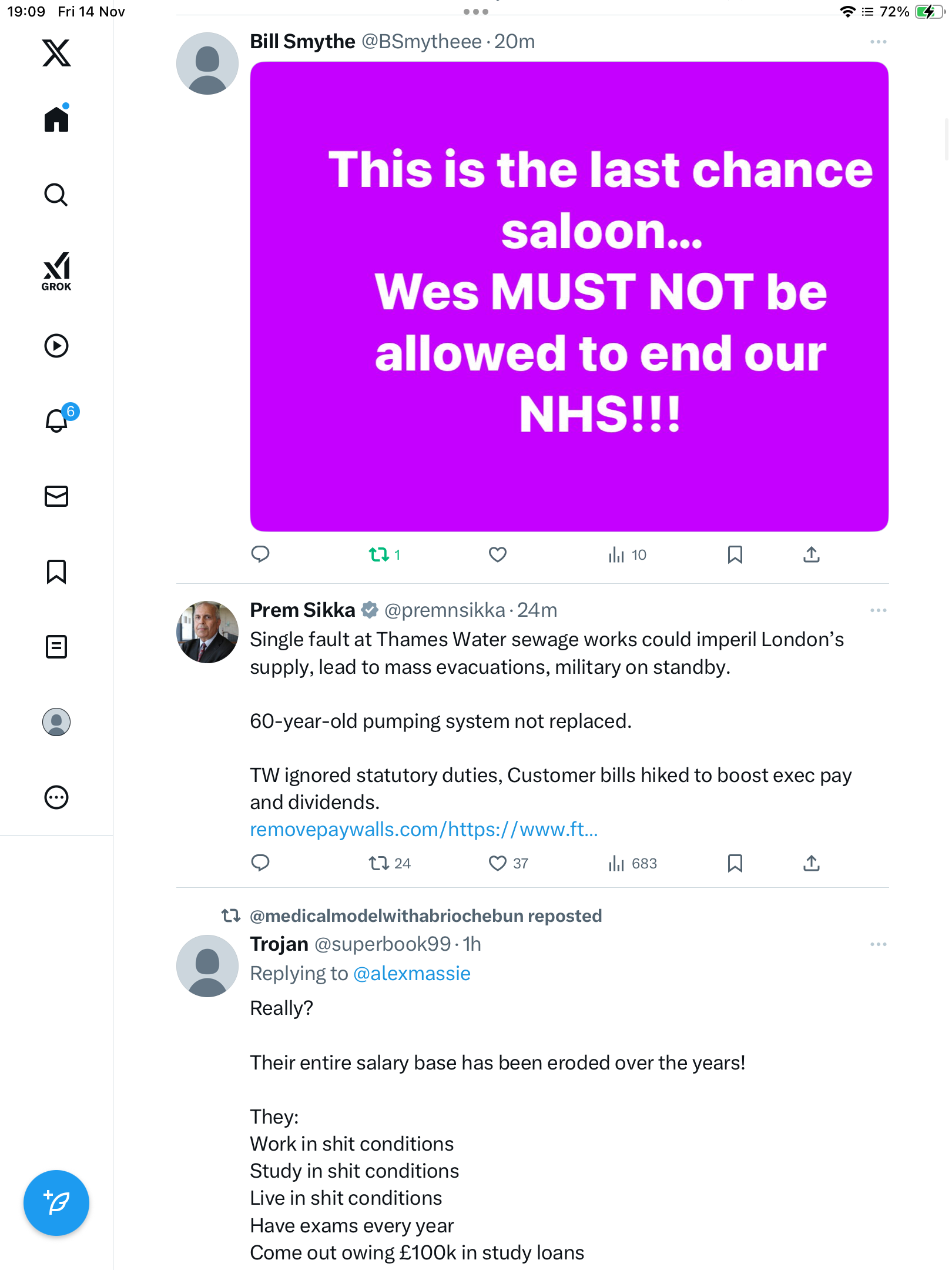
Task: Go to Home timeline
Action: (x=56, y=119)
